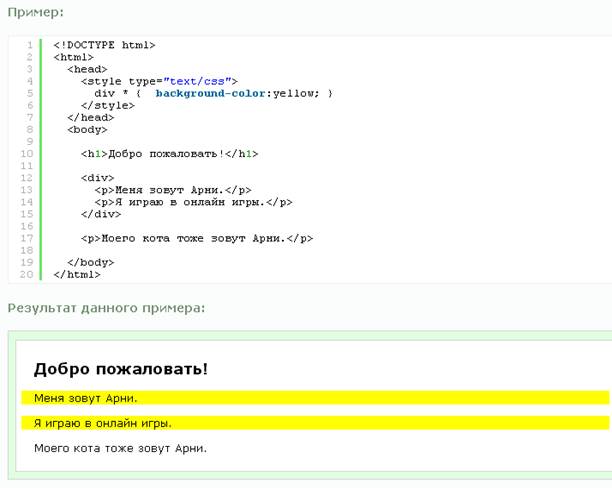
Task: Click the opening '<body>' tag line
Action: coord(87,130)
